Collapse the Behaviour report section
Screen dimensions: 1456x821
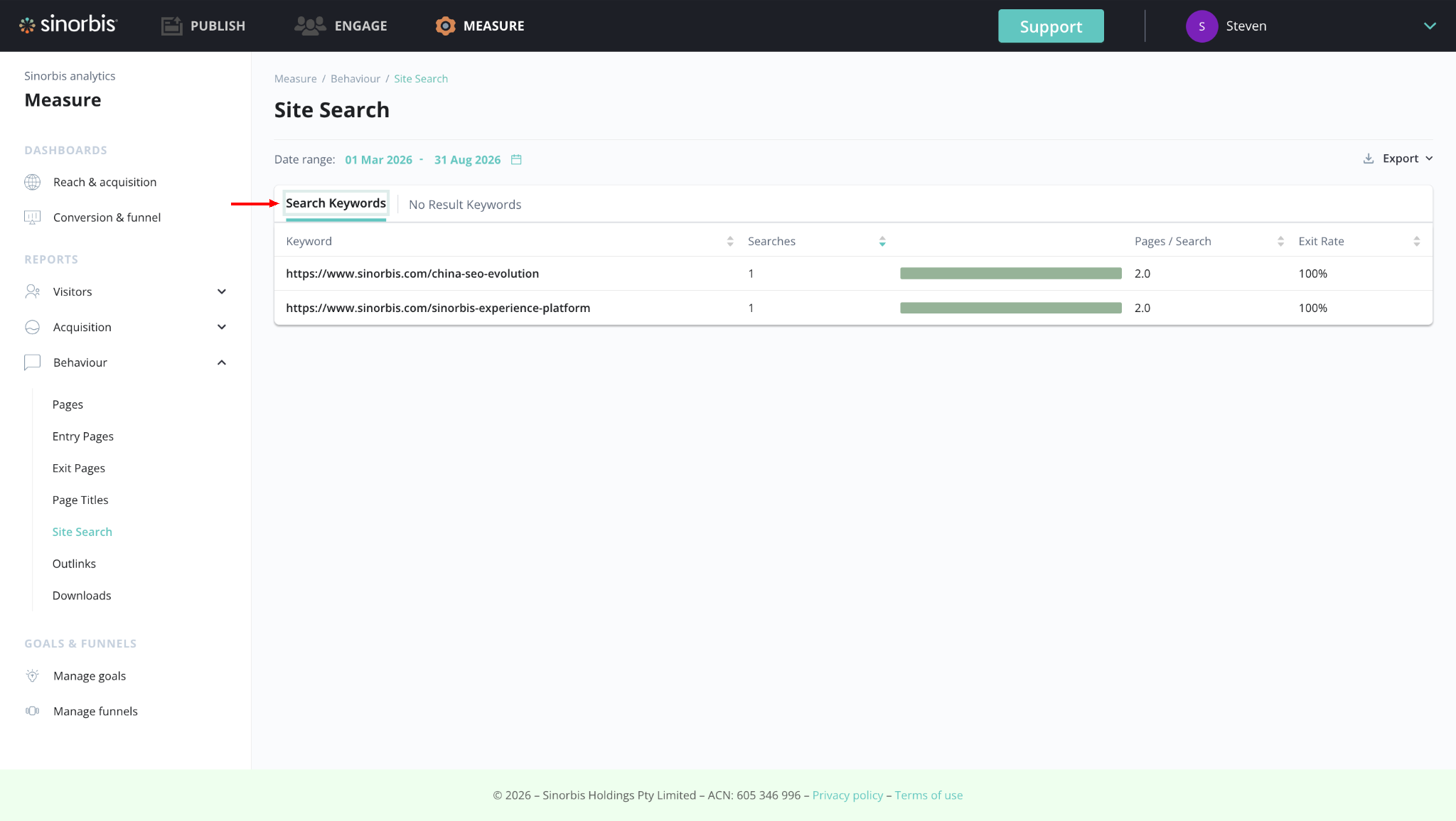tap(222, 363)
